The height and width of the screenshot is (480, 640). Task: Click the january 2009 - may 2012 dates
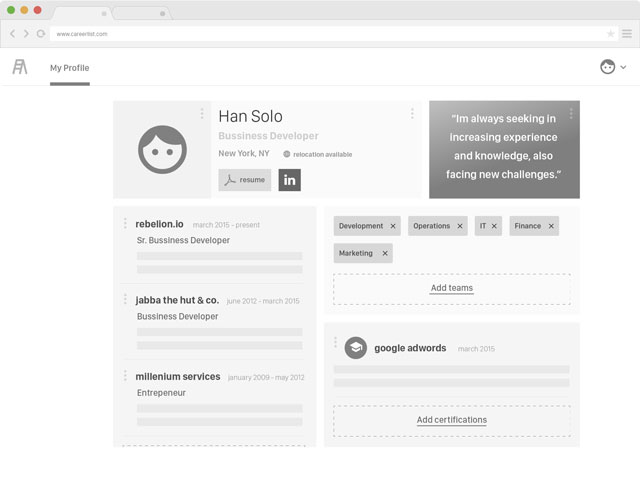pyautogui.click(x=266, y=377)
